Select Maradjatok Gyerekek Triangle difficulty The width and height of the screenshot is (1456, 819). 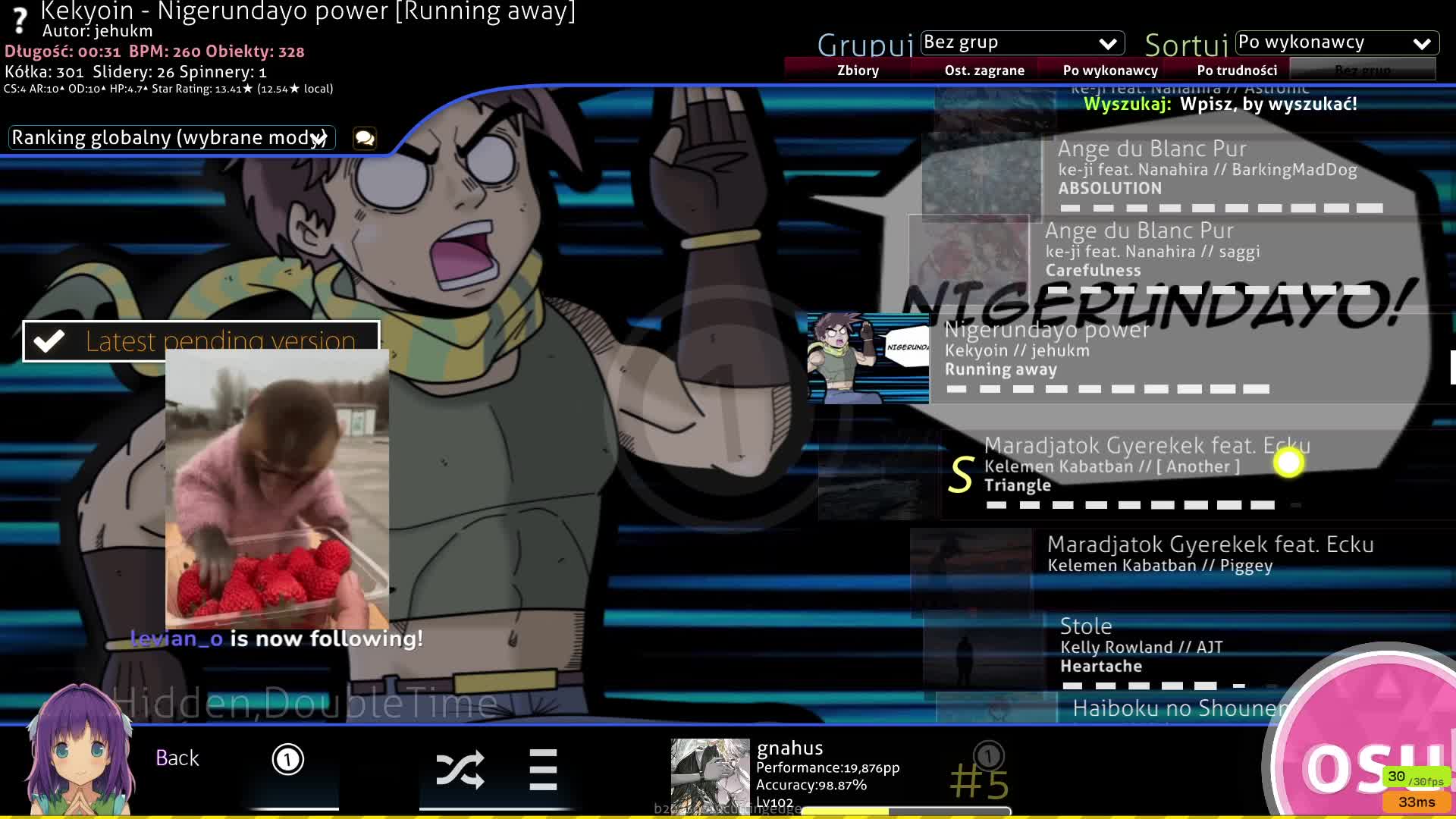[x=1137, y=475]
